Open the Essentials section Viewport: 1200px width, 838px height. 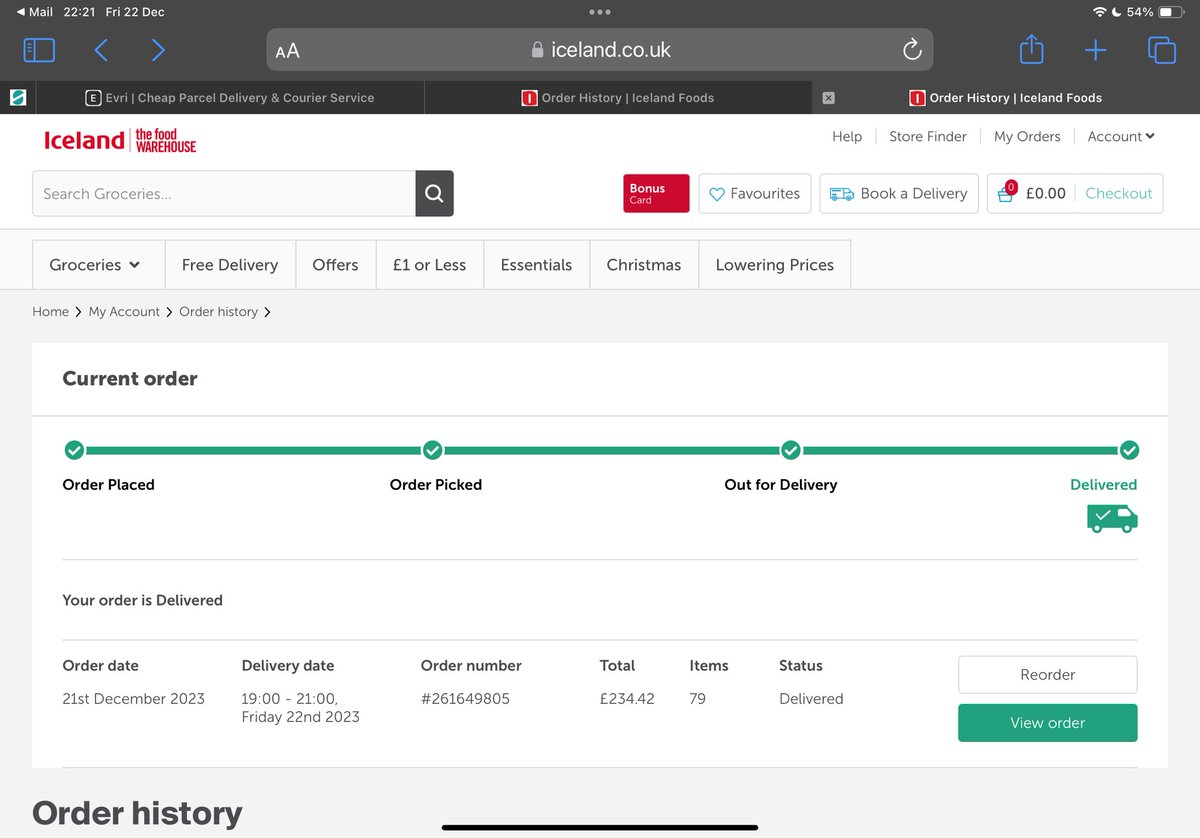point(537,265)
